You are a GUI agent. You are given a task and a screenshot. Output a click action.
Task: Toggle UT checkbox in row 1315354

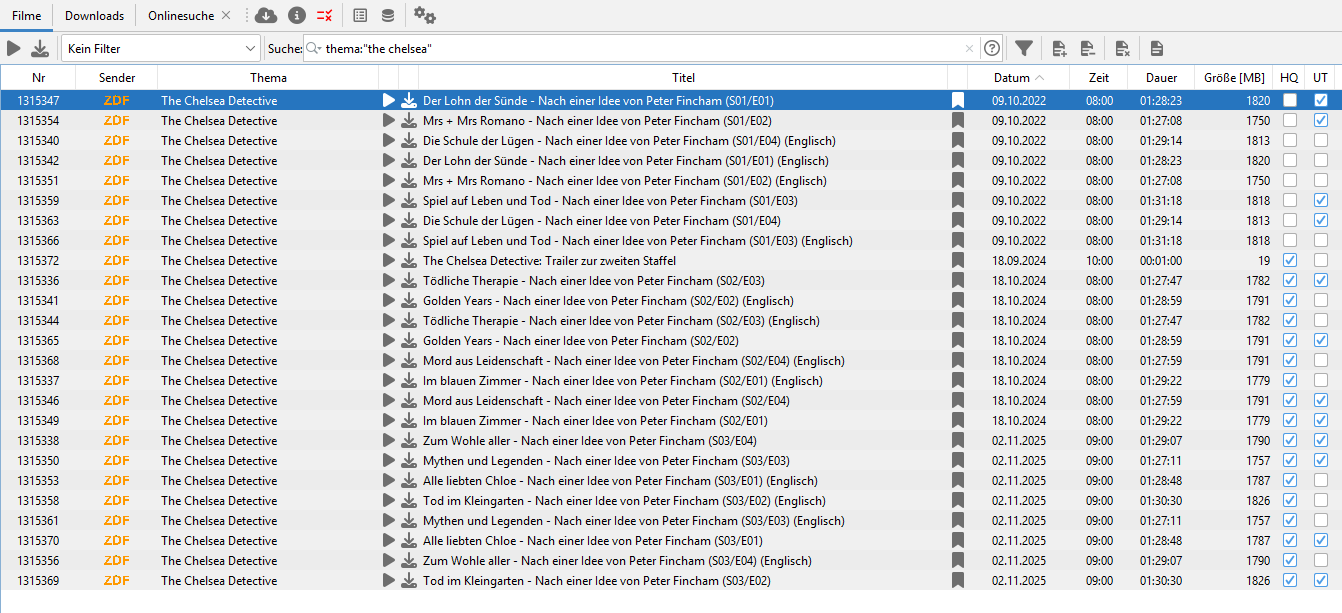click(x=1321, y=120)
